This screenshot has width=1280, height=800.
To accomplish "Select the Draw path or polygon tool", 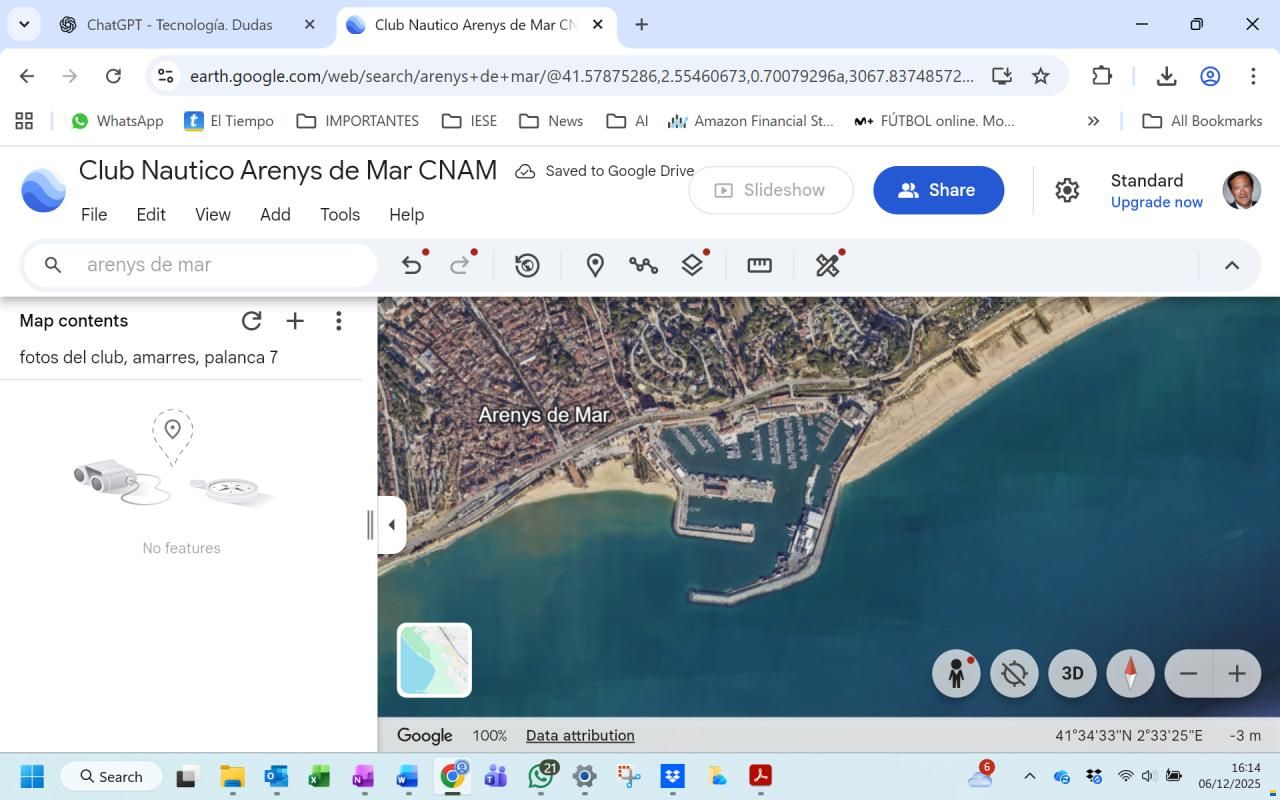I will point(643,265).
